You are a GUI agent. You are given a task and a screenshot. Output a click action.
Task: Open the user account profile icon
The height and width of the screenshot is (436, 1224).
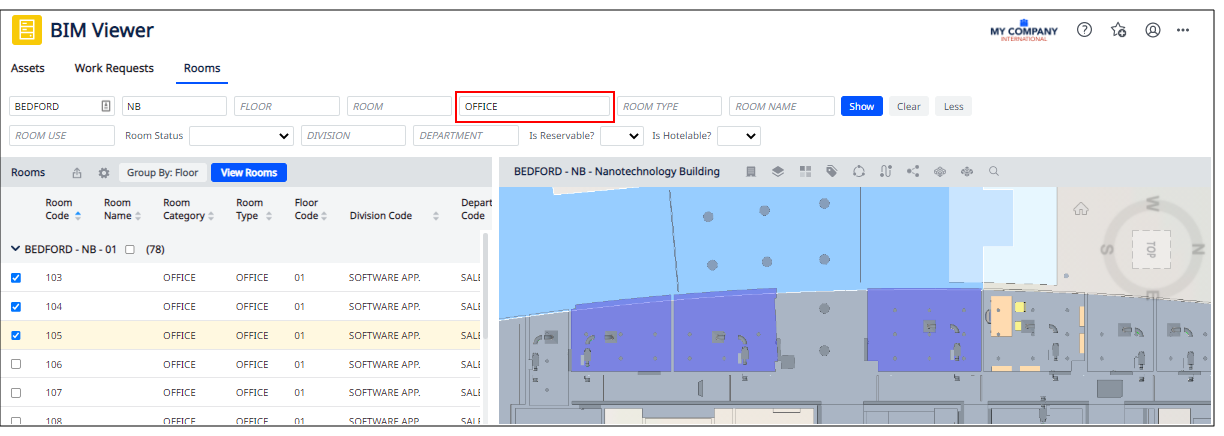[1152, 30]
